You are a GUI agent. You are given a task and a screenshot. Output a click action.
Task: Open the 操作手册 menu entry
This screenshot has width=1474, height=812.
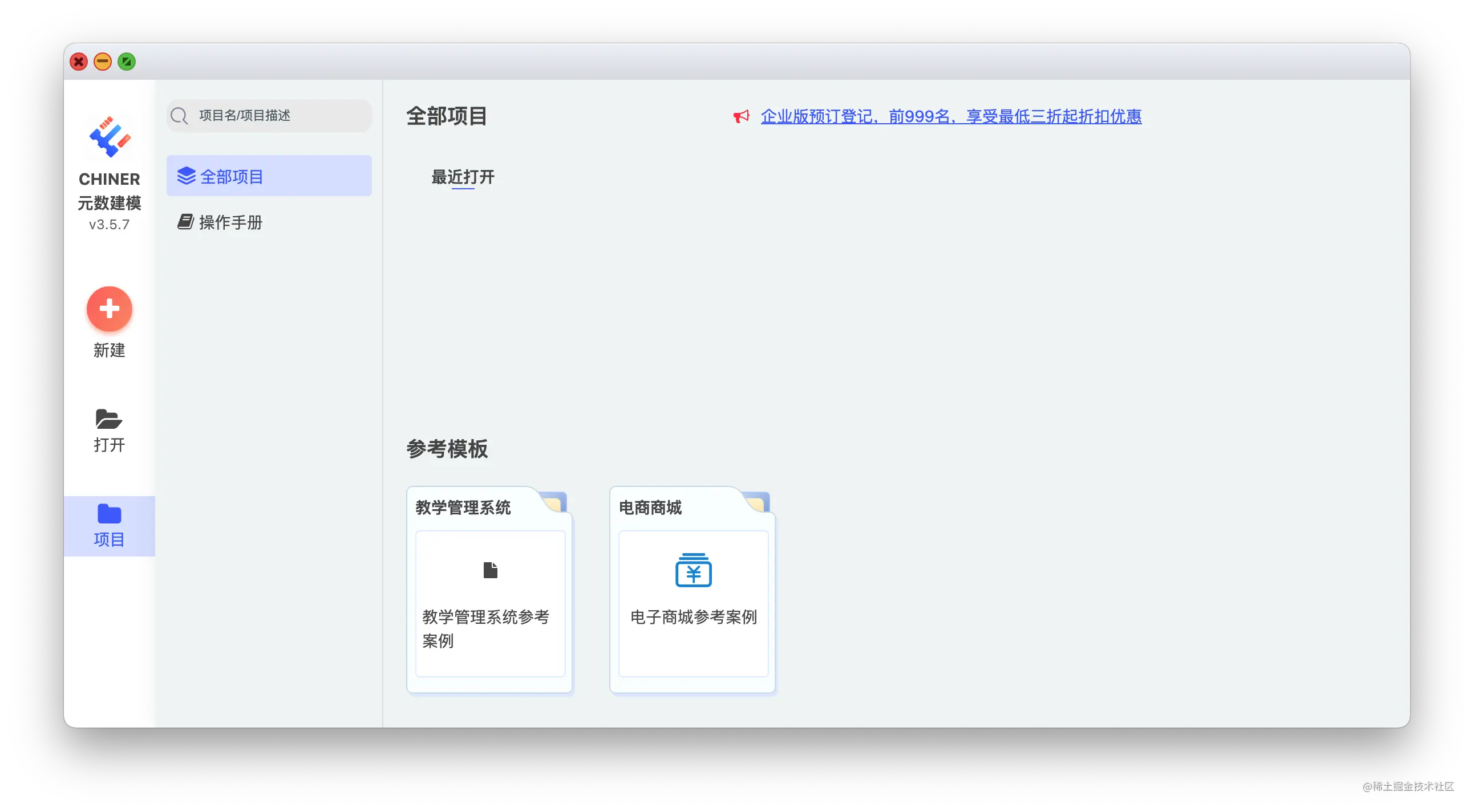pos(230,222)
